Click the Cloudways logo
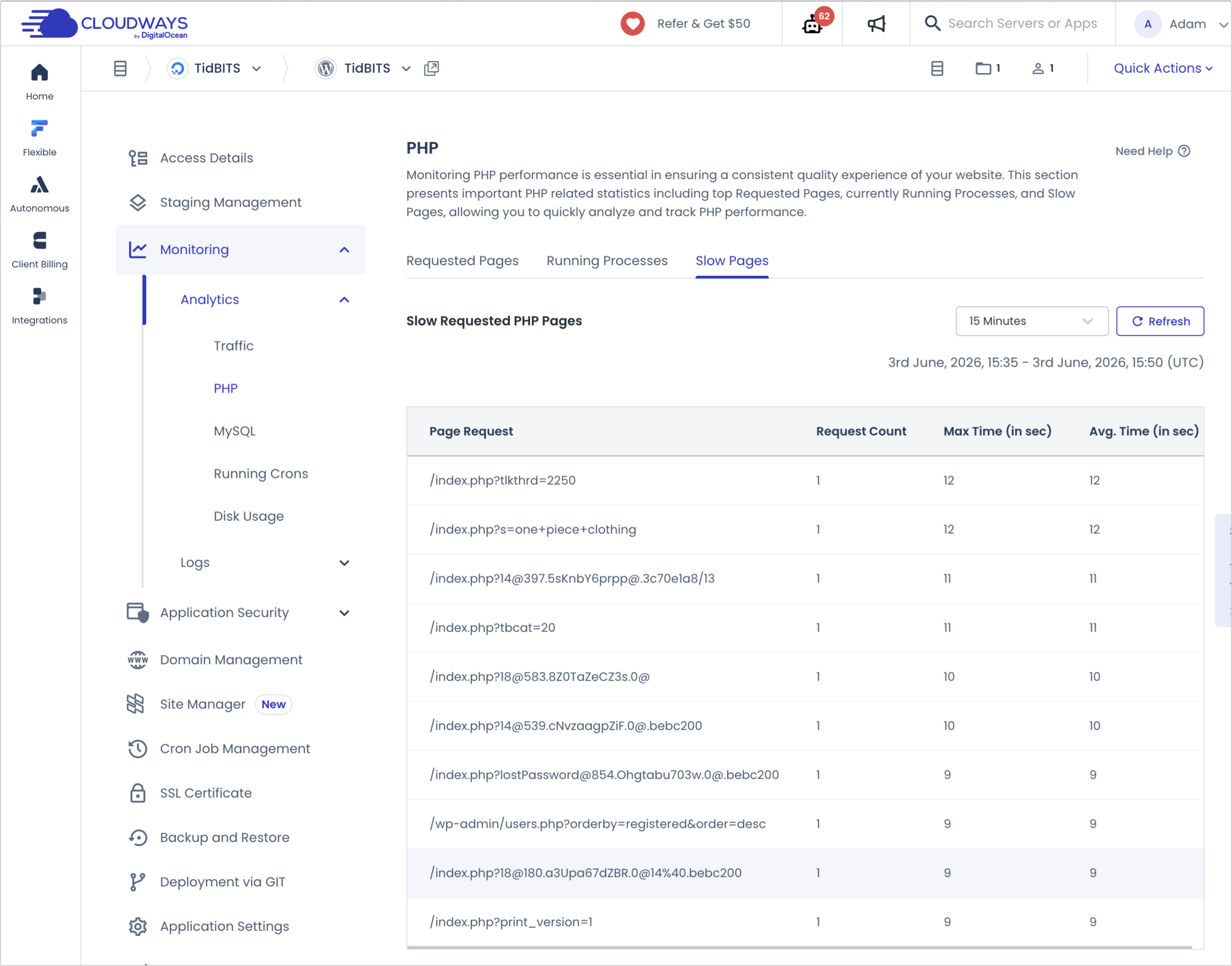Viewport: 1232px width, 966px height. coord(104,24)
